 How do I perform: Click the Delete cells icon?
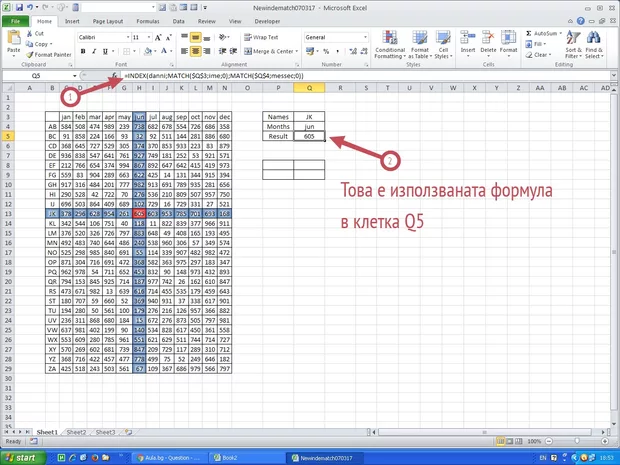click(488, 38)
